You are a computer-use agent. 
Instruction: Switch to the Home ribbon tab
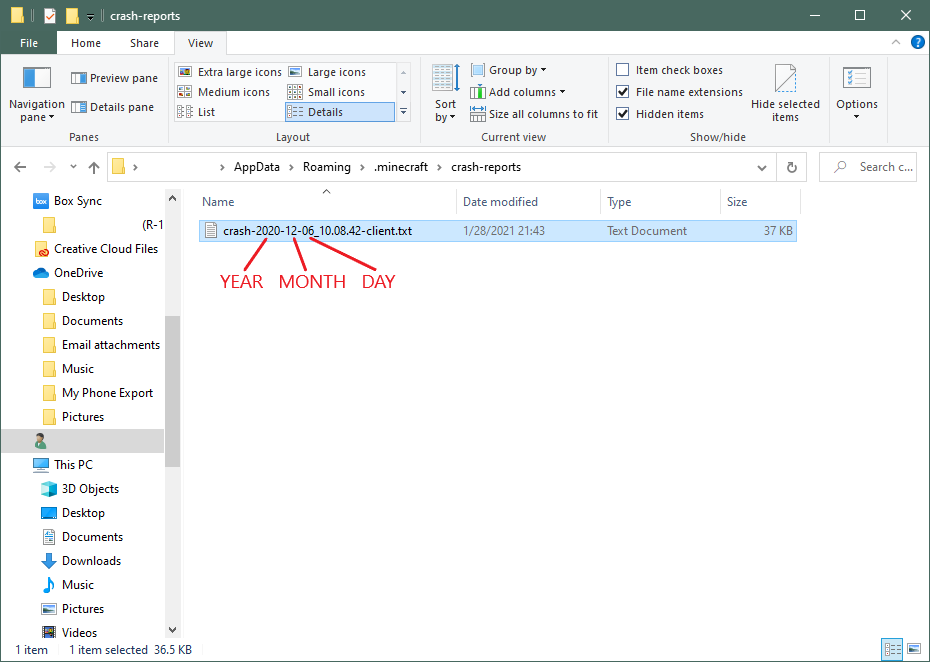(85, 43)
